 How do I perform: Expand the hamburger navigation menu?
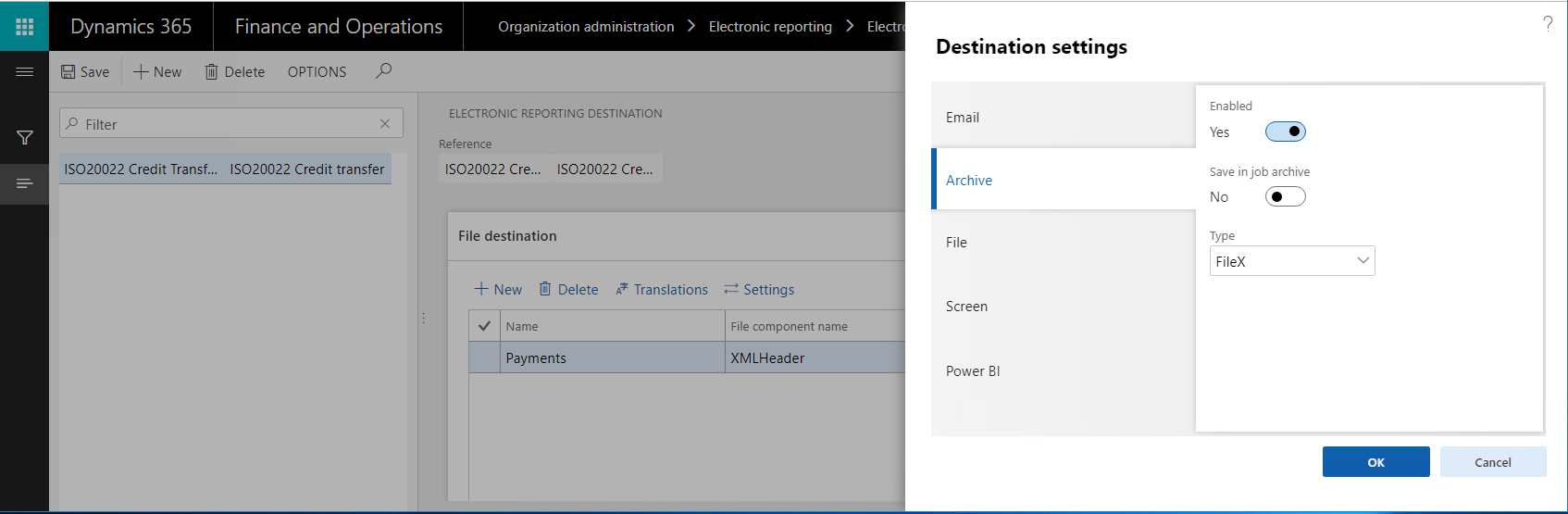24,71
